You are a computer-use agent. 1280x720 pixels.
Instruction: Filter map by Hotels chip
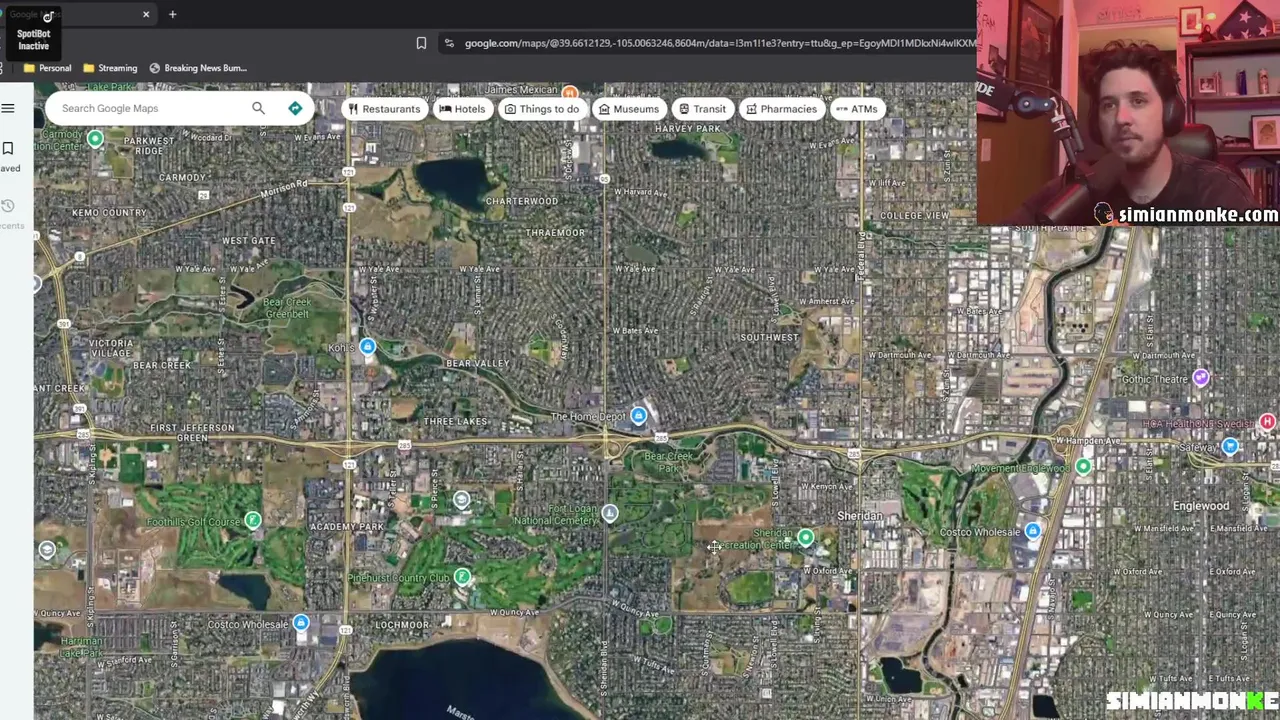[x=462, y=109]
